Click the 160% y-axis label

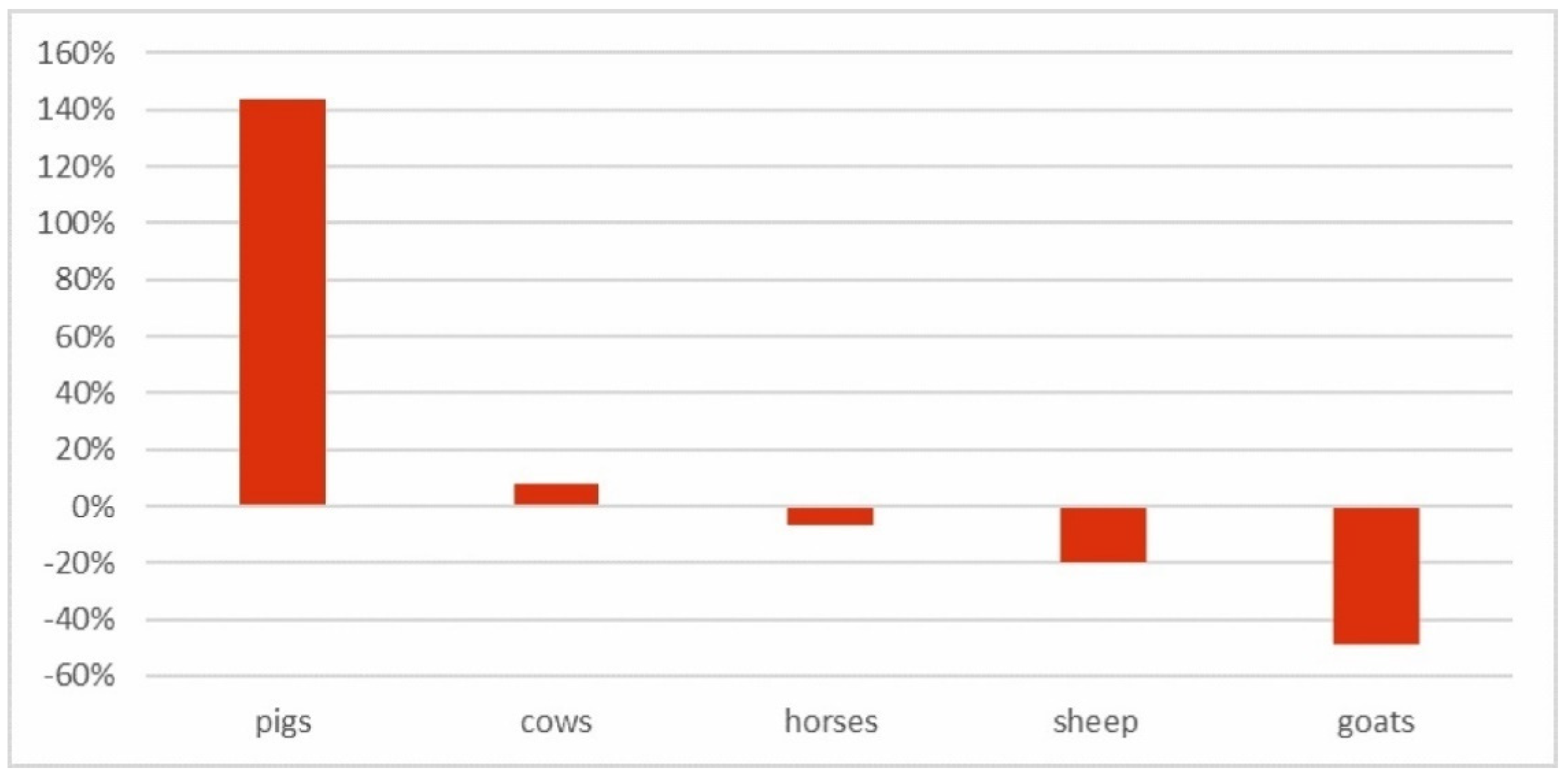coord(76,54)
